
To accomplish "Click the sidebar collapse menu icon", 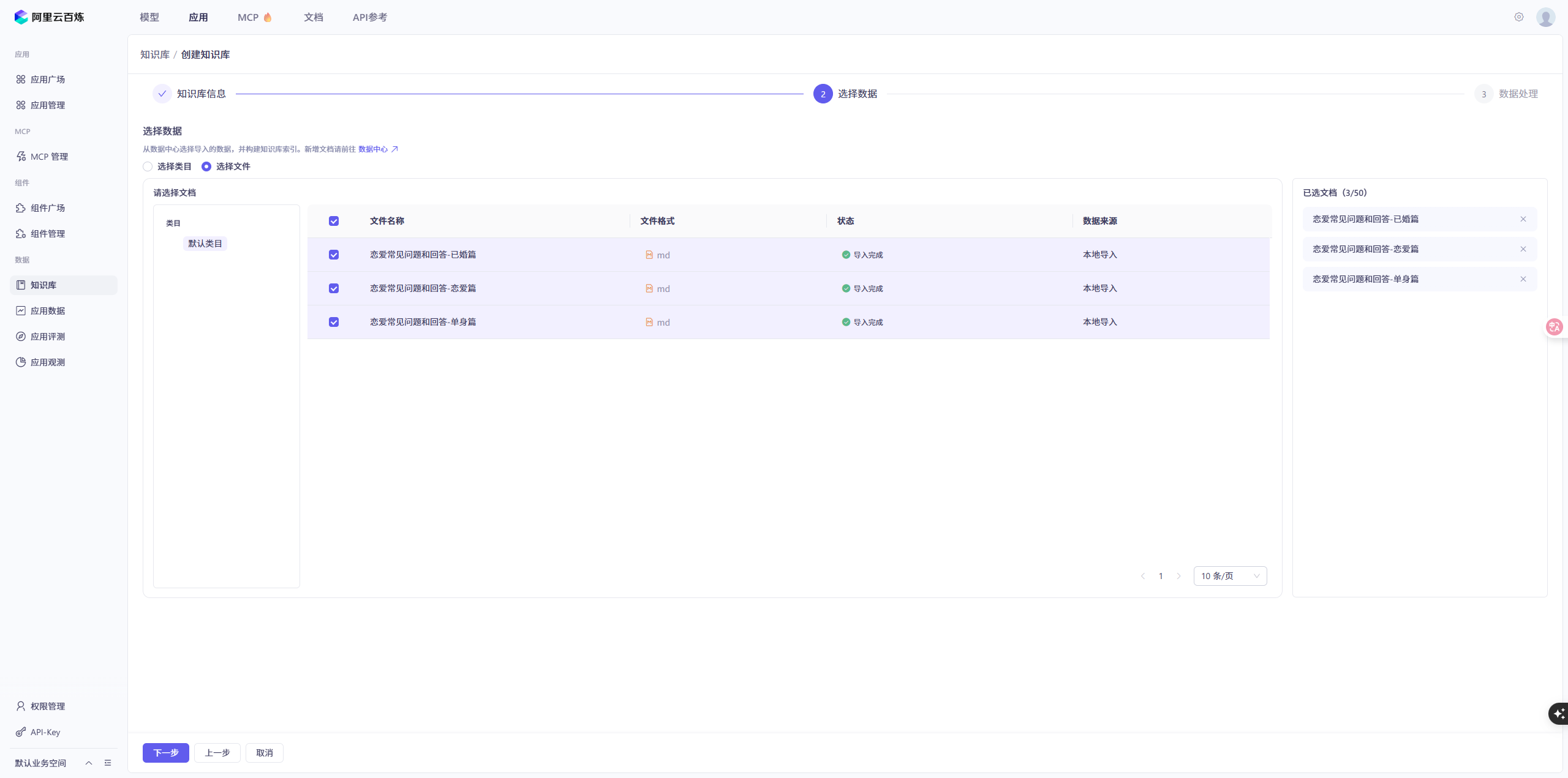I will pyautogui.click(x=108, y=763).
